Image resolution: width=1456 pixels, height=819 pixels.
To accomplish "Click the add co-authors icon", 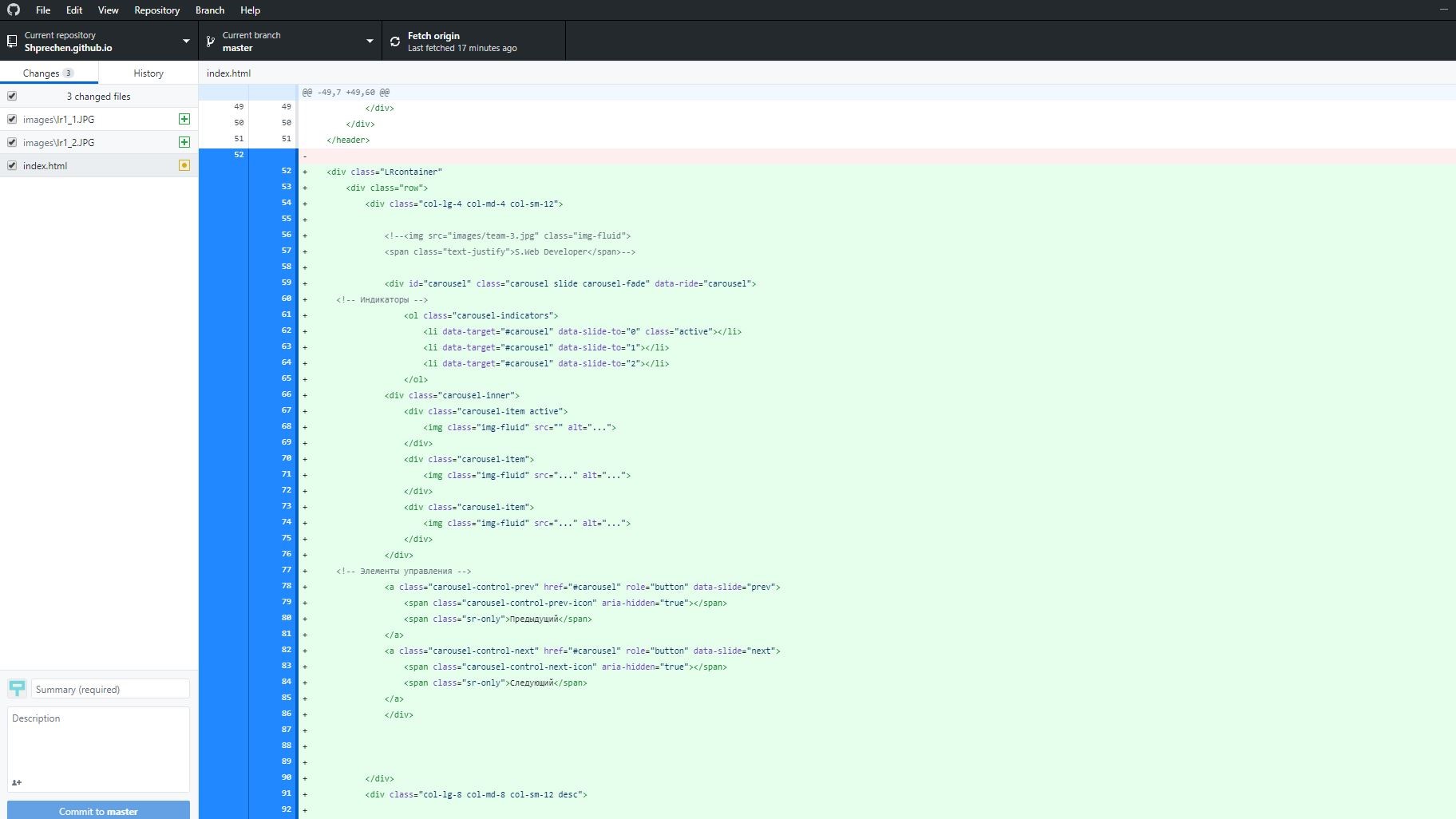I will coord(17,782).
